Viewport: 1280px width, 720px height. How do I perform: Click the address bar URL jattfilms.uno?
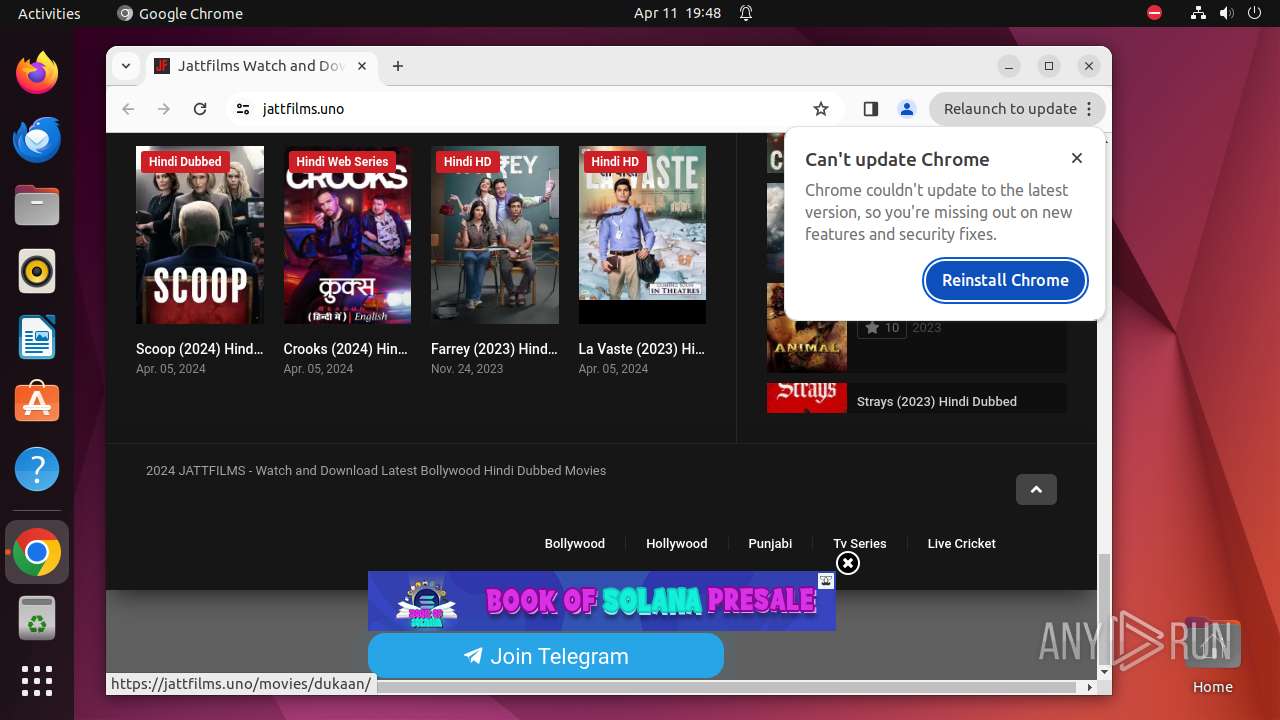point(303,109)
